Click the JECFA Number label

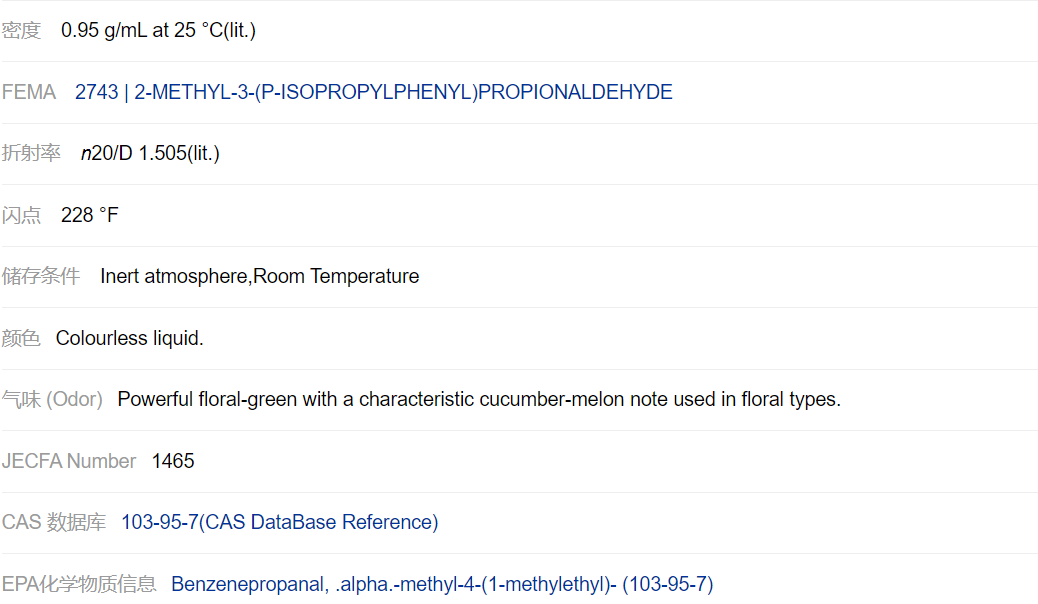(69, 462)
